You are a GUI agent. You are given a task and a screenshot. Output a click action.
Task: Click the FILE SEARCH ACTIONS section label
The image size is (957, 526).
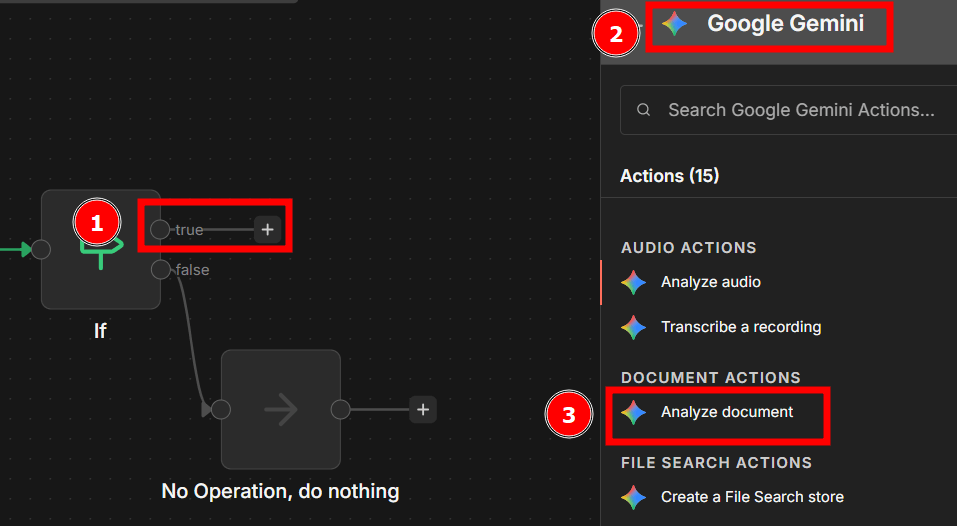click(717, 463)
